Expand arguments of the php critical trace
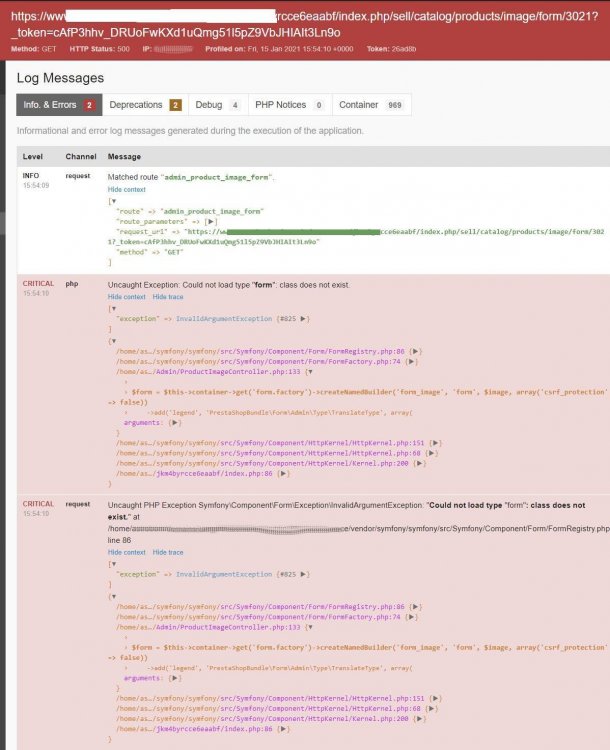610x750 pixels. pyautogui.click(x=175, y=423)
